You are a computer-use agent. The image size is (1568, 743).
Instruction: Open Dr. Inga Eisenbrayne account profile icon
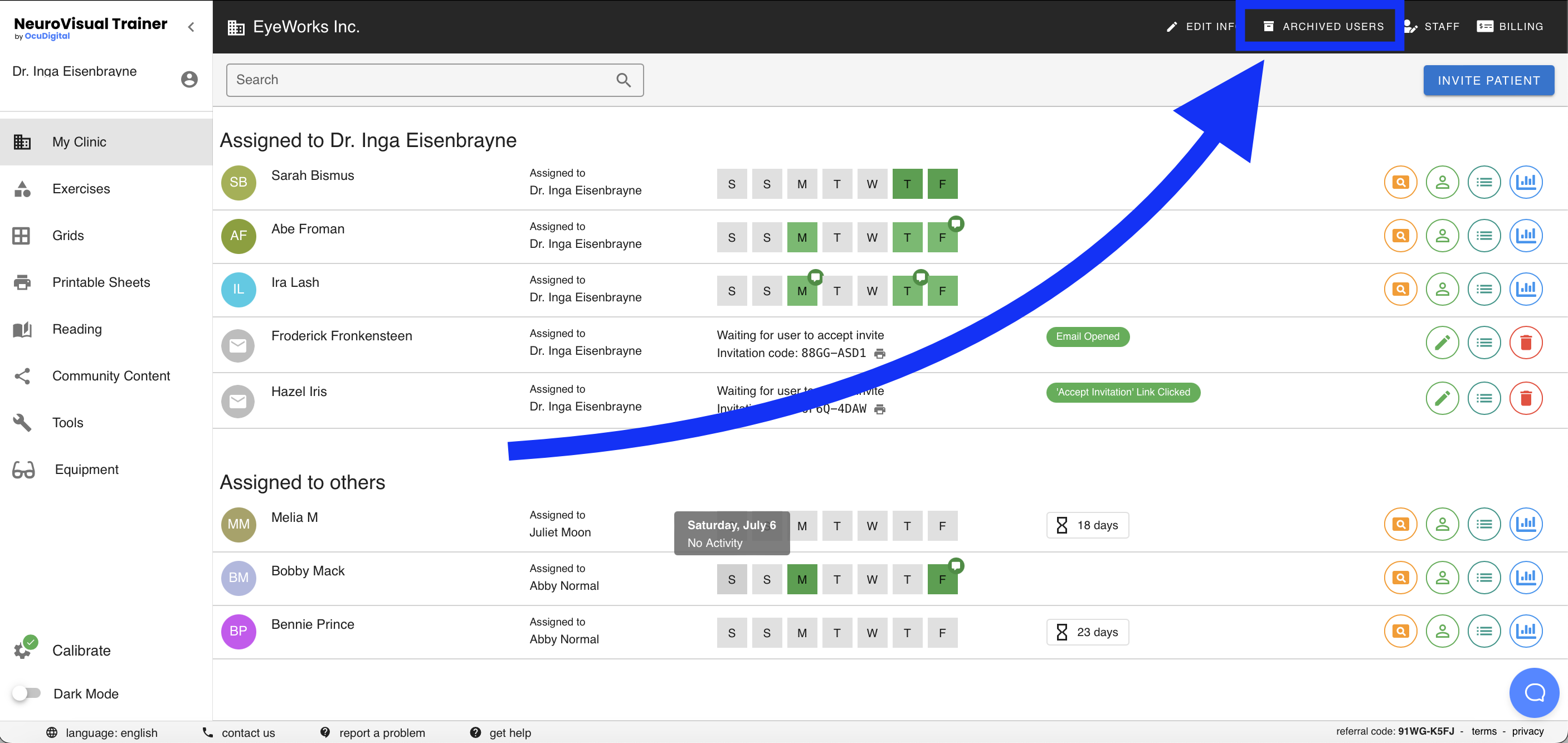click(x=189, y=79)
